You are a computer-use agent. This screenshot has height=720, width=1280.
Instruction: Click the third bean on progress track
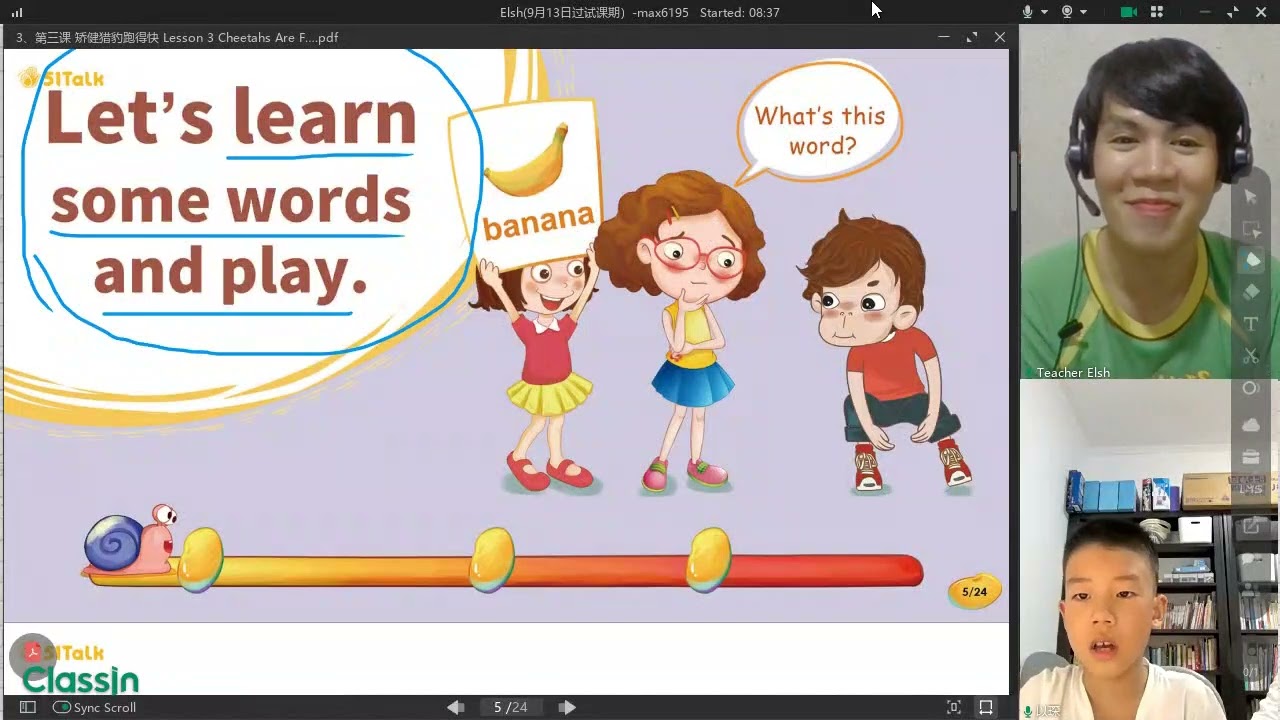(708, 559)
